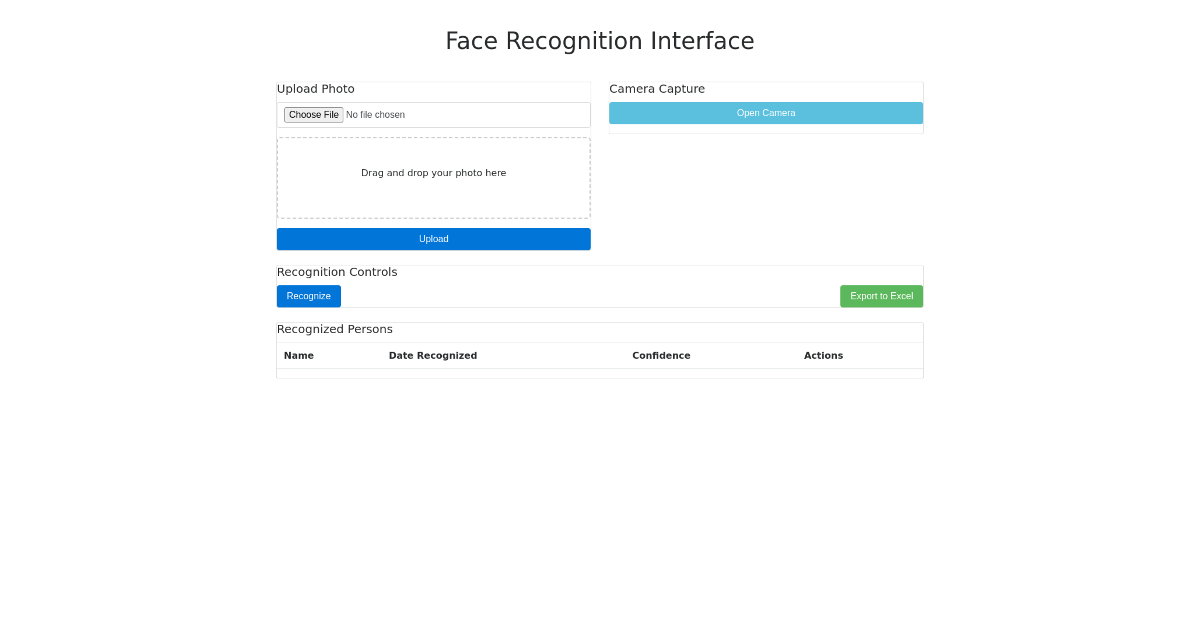Click the Choose File button

point(313,114)
